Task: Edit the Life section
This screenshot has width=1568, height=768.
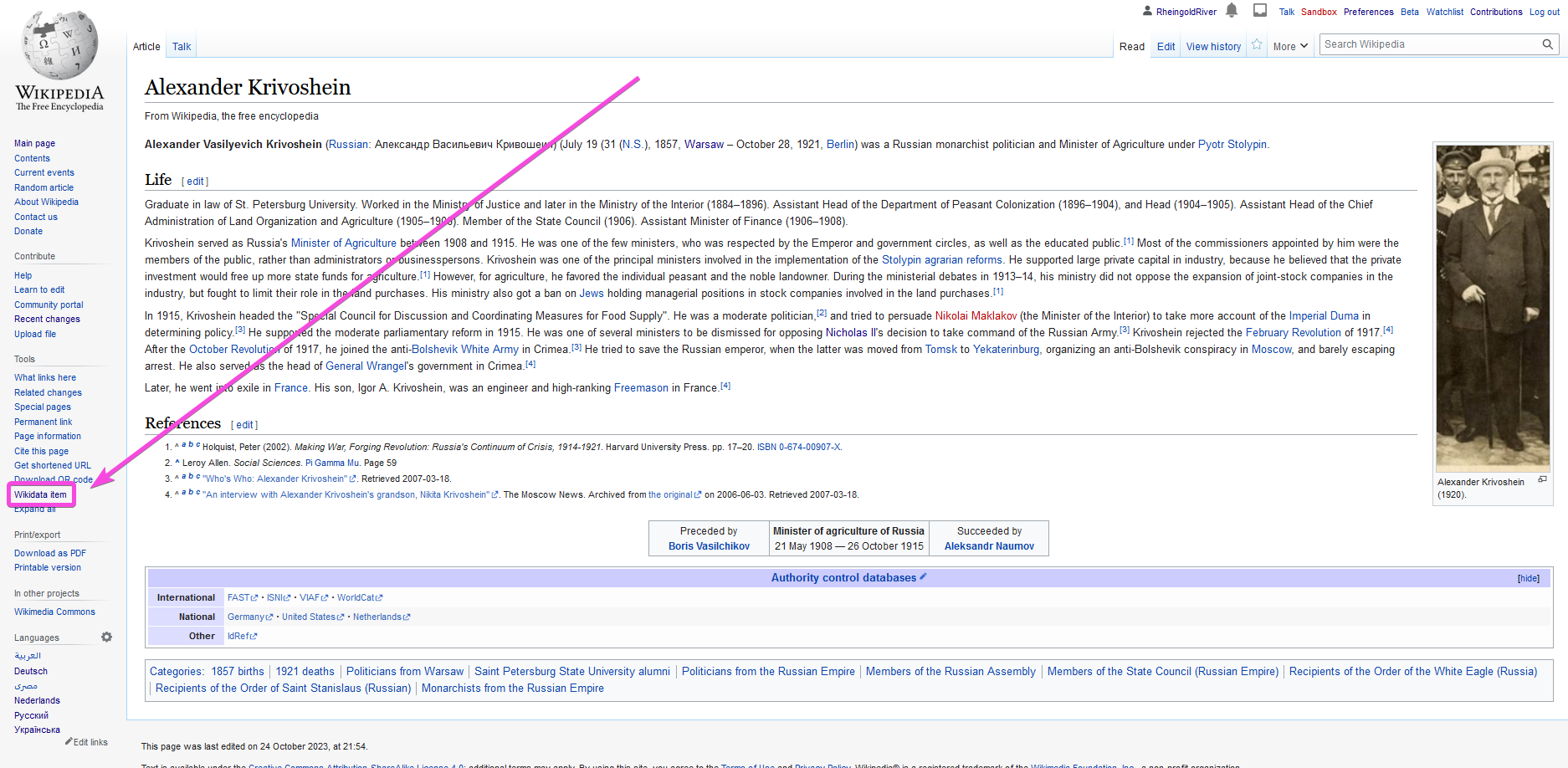Action: point(196,182)
